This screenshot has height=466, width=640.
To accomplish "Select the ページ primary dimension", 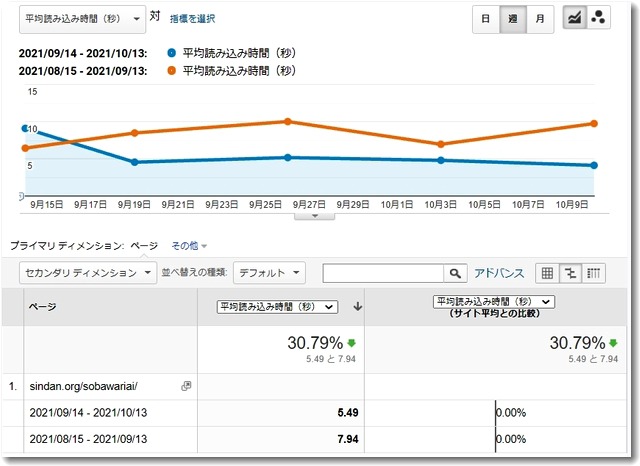I will tap(144, 245).
